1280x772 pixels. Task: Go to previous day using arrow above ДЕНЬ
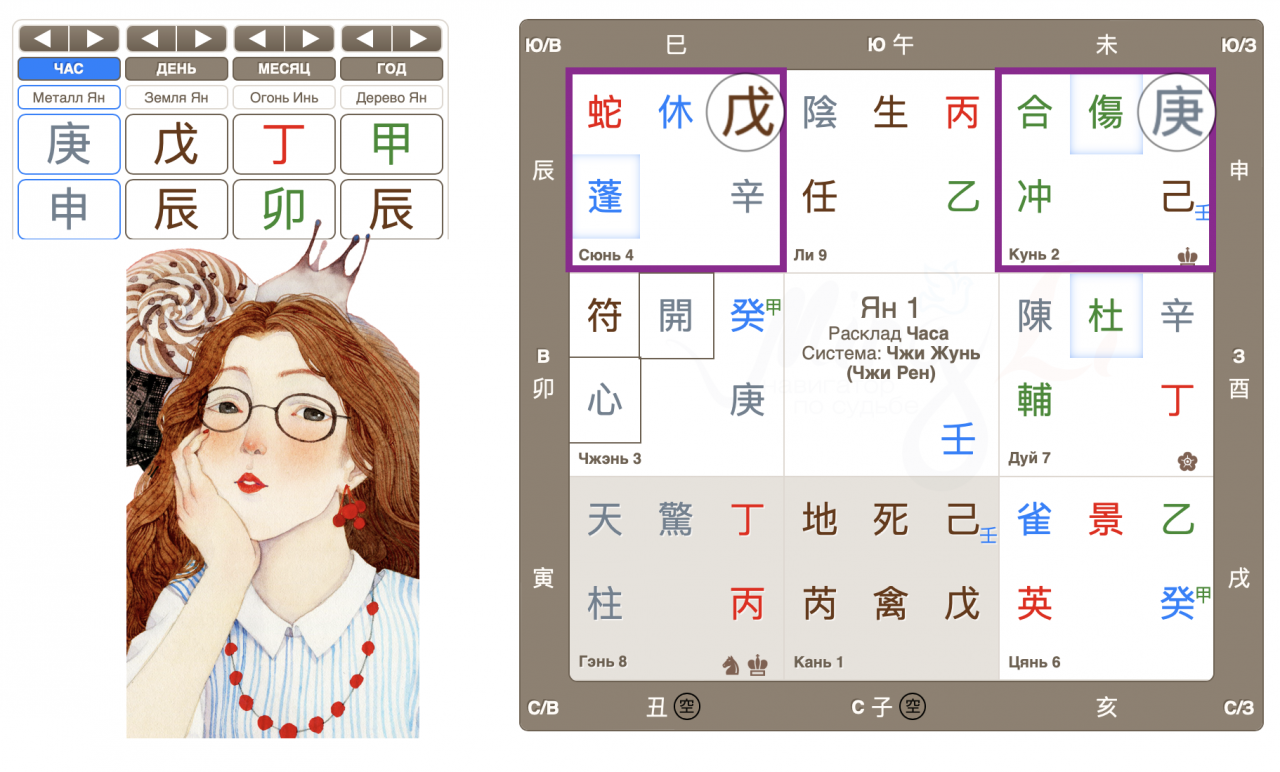tap(151, 39)
